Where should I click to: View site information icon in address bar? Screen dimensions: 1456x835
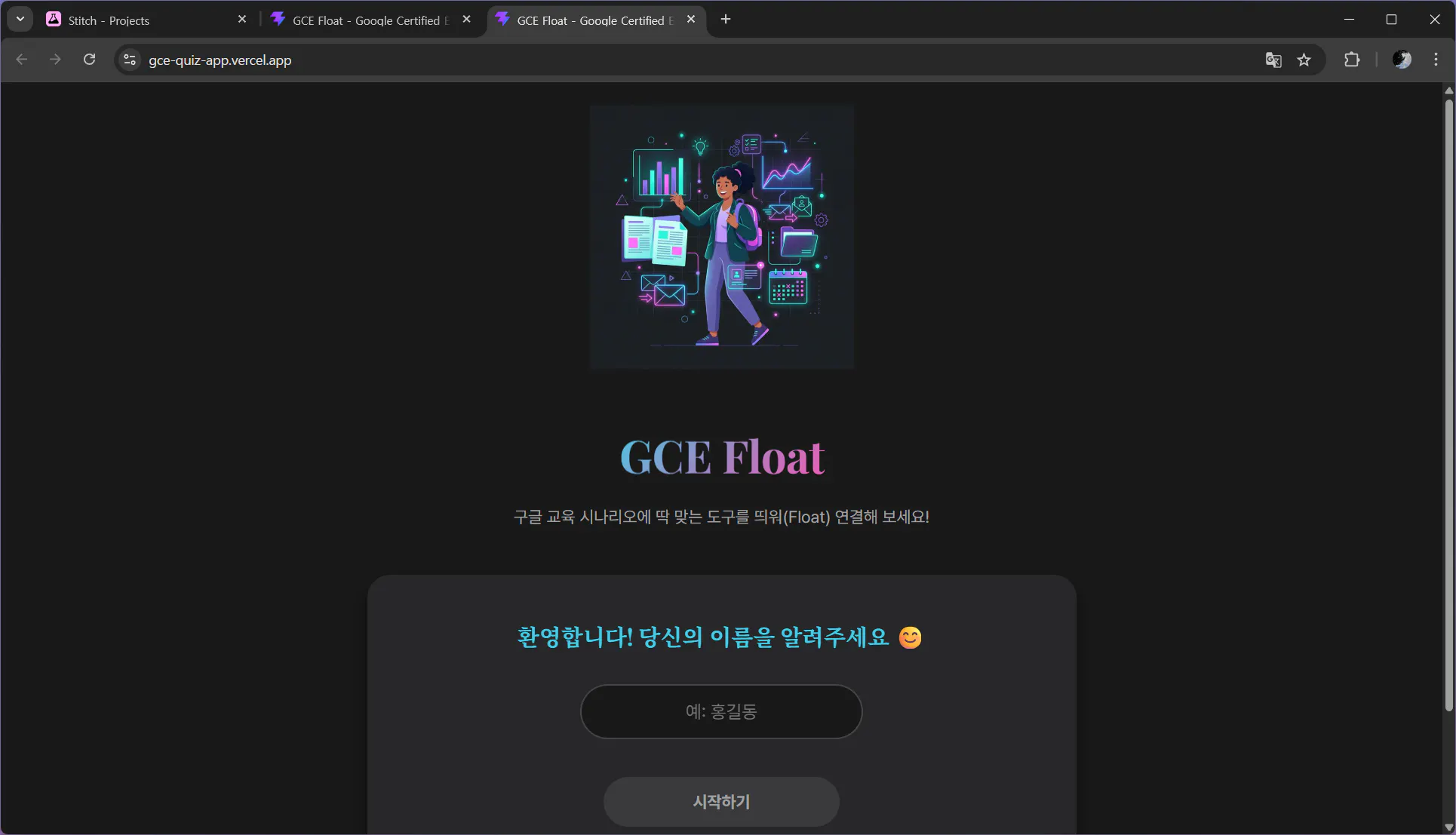(x=130, y=60)
